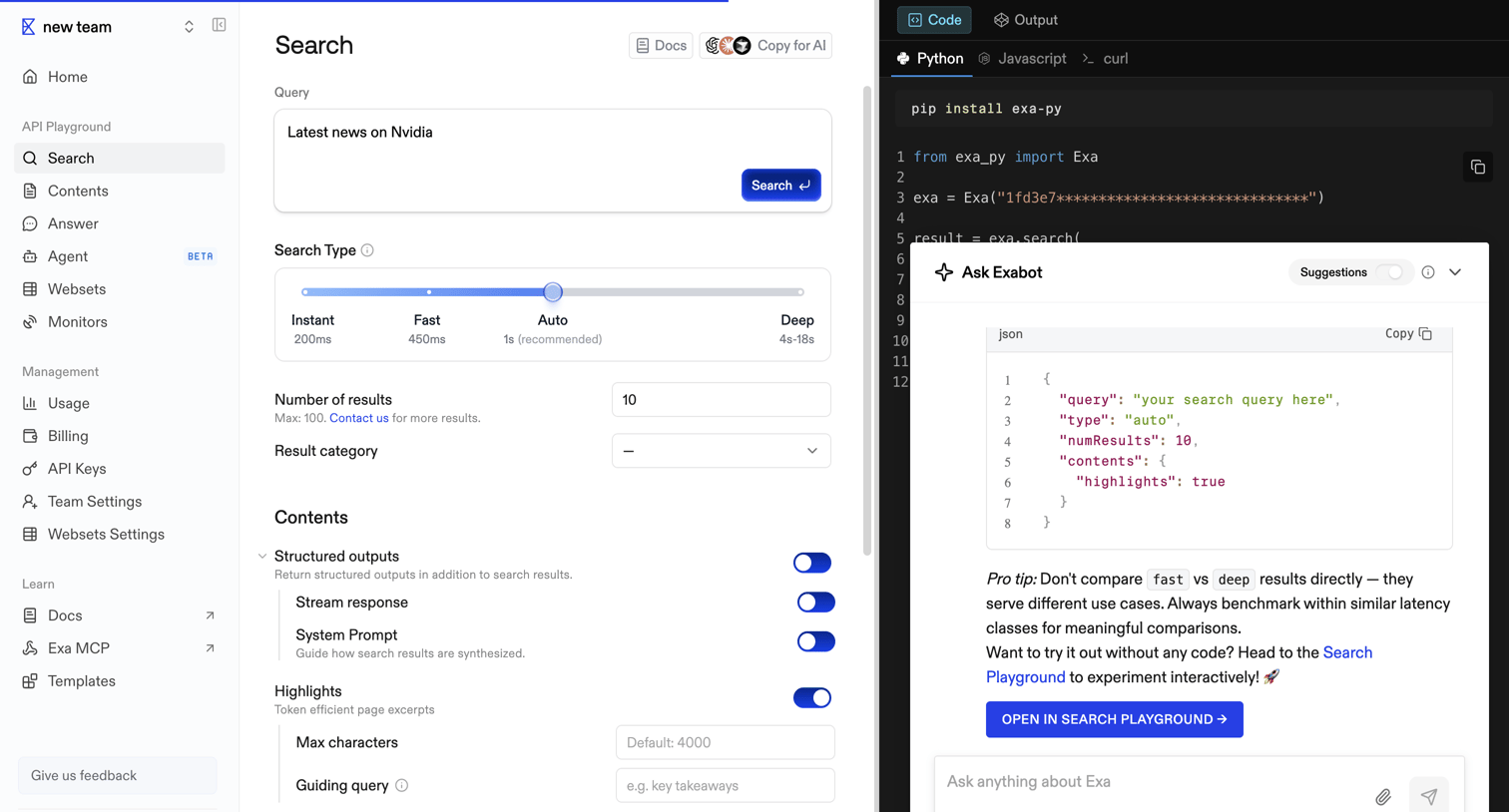This screenshot has width=1509, height=812.
Task: Open Contents in API Playground
Action: (x=119, y=191)
